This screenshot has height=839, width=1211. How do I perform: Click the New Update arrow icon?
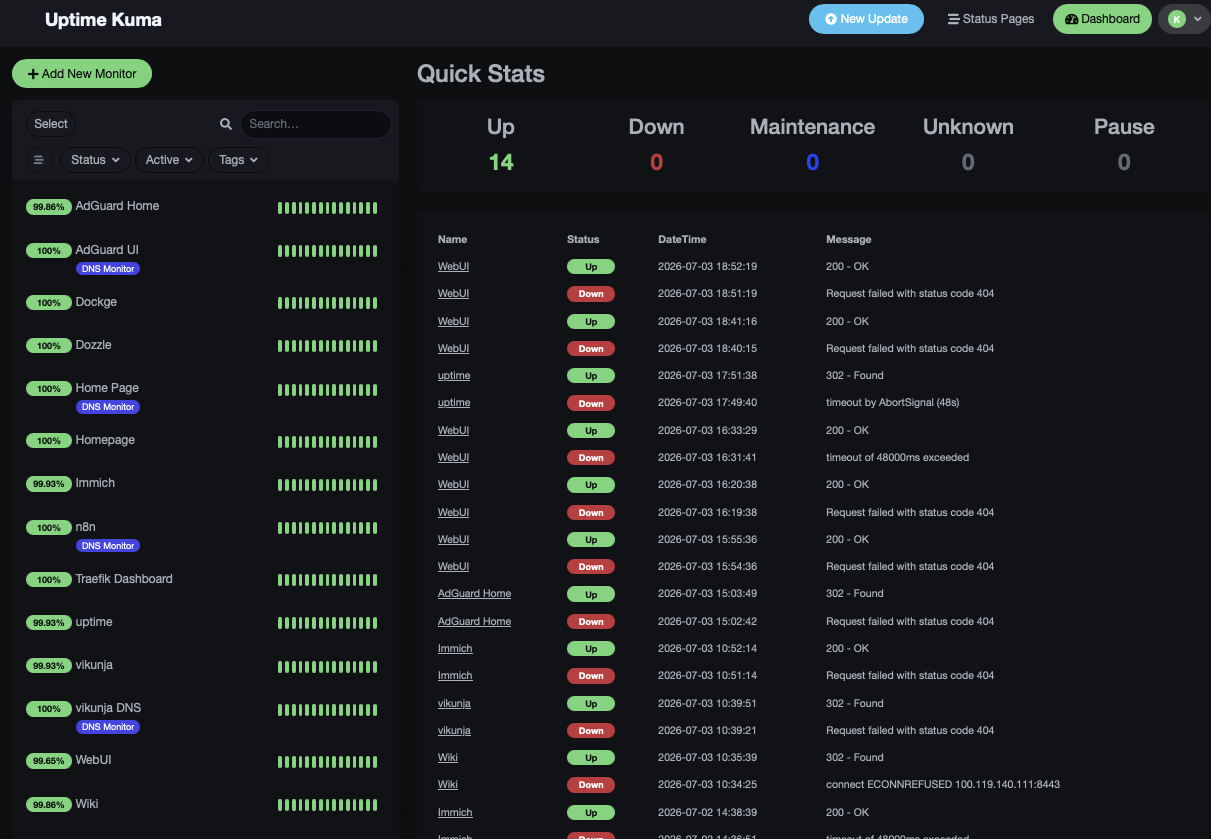pos(830,19)
